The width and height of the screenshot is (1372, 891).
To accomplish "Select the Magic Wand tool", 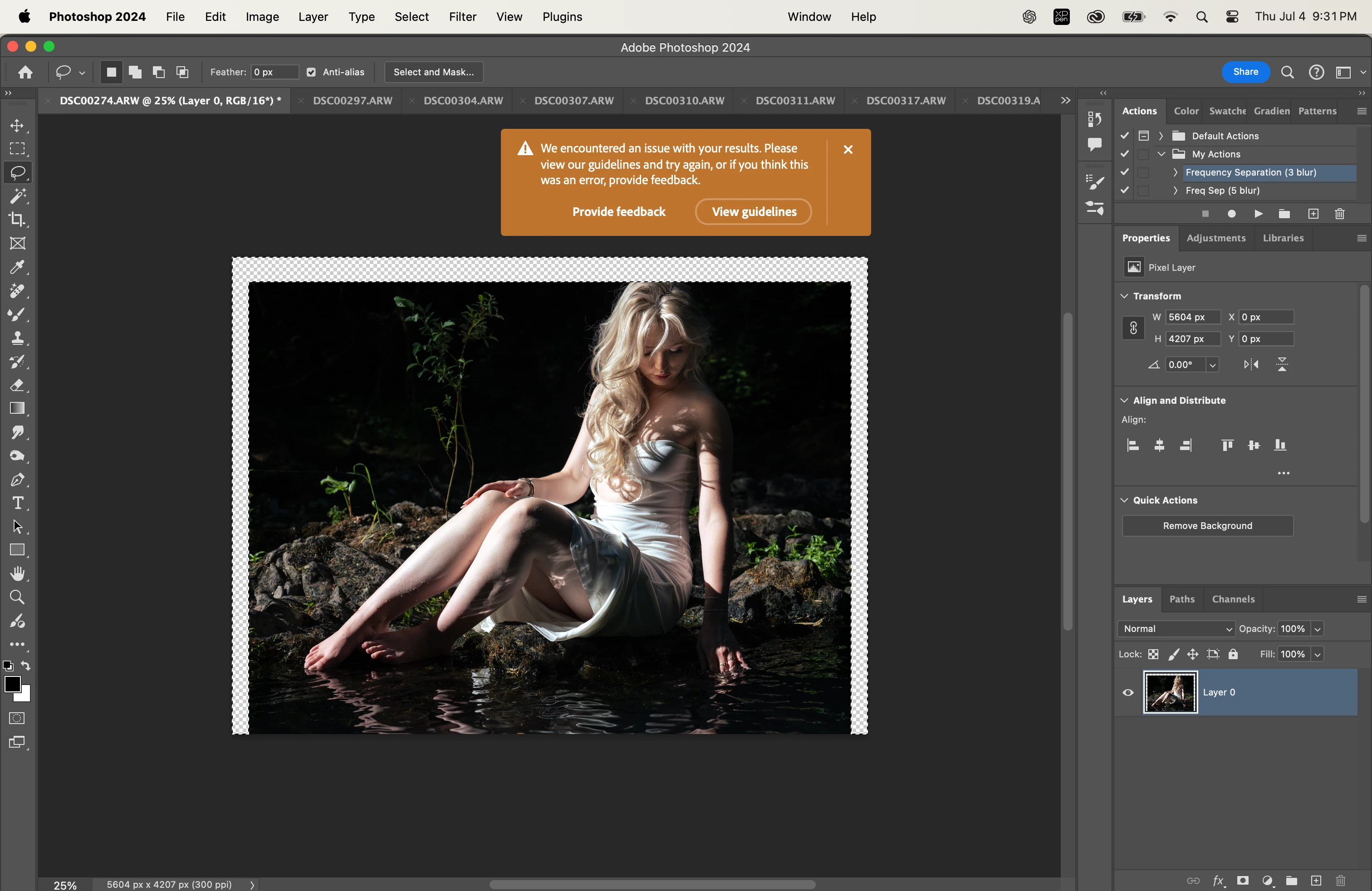I will (17, 196).
